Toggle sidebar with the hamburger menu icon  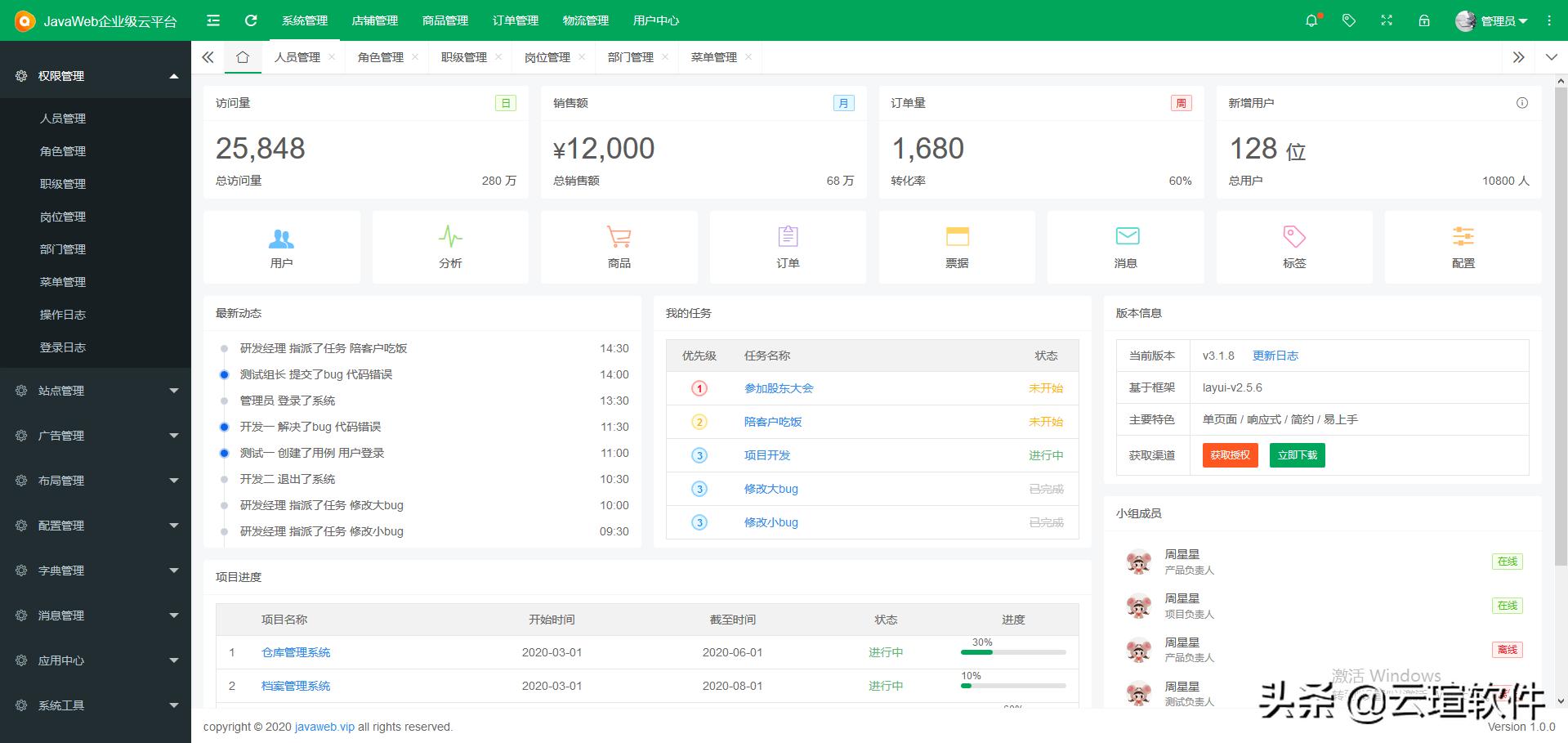pos(213,20)
